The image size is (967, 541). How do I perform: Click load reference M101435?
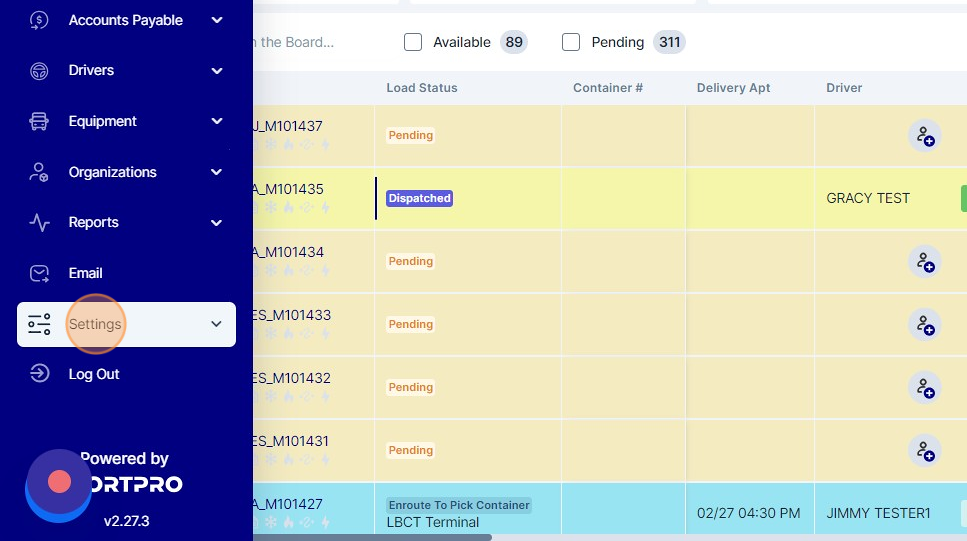pyautogui.click(x=289, y=189)
